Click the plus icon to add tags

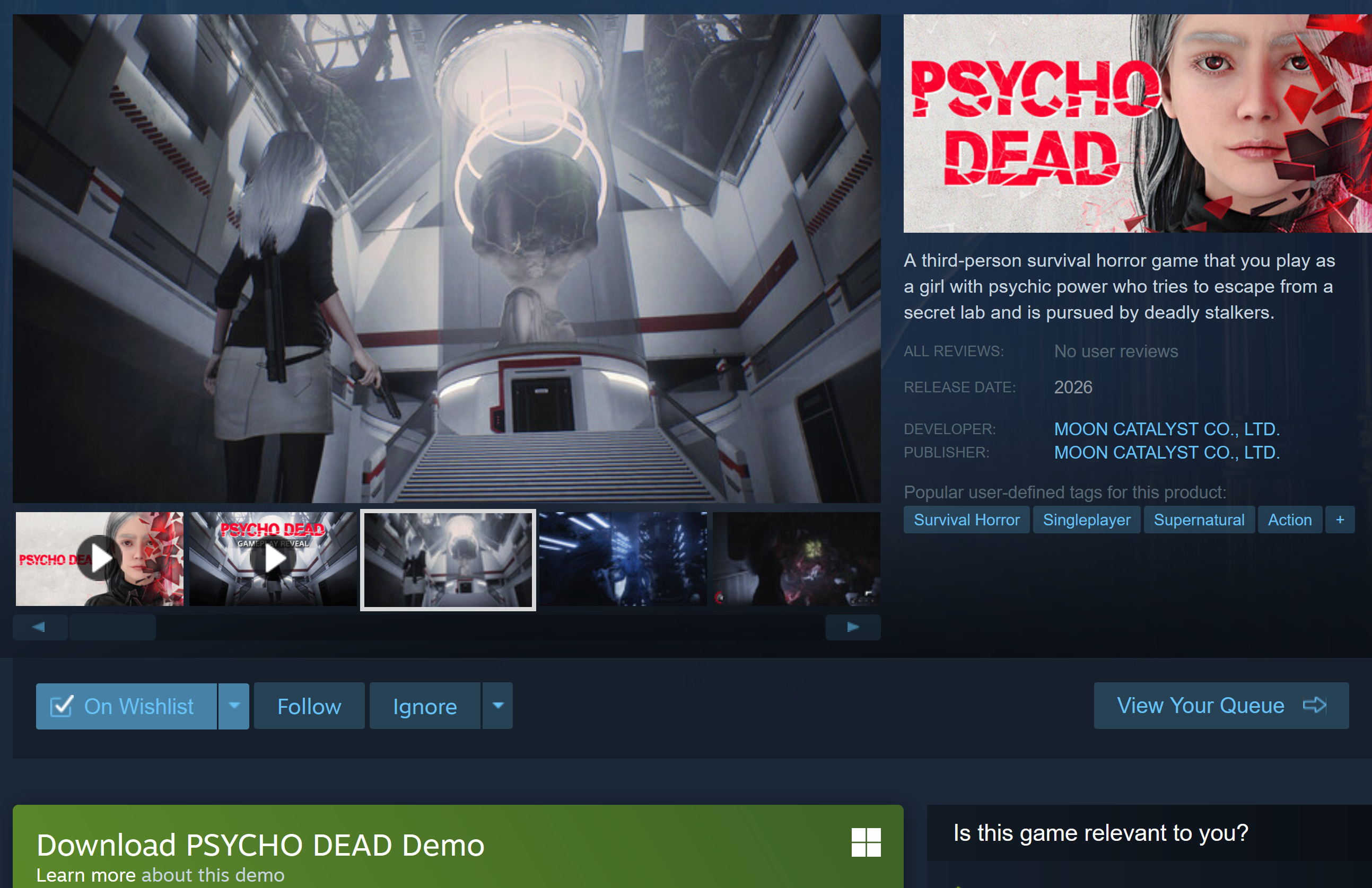[x=1340, y=520]
